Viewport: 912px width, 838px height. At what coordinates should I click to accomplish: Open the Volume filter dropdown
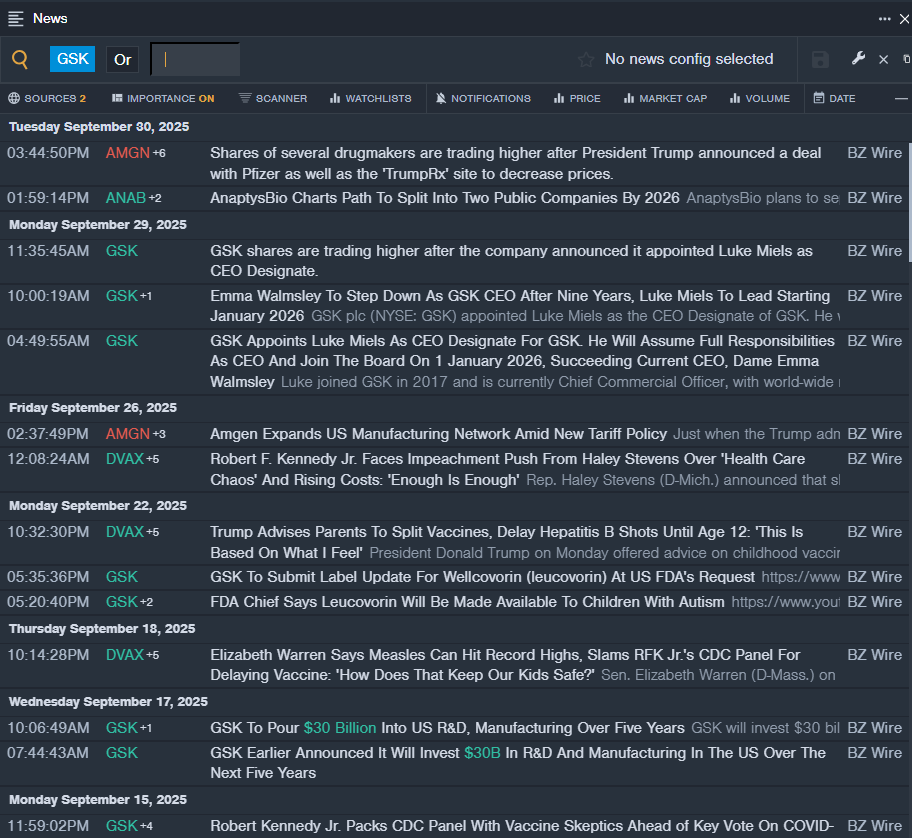coord(759,98)
